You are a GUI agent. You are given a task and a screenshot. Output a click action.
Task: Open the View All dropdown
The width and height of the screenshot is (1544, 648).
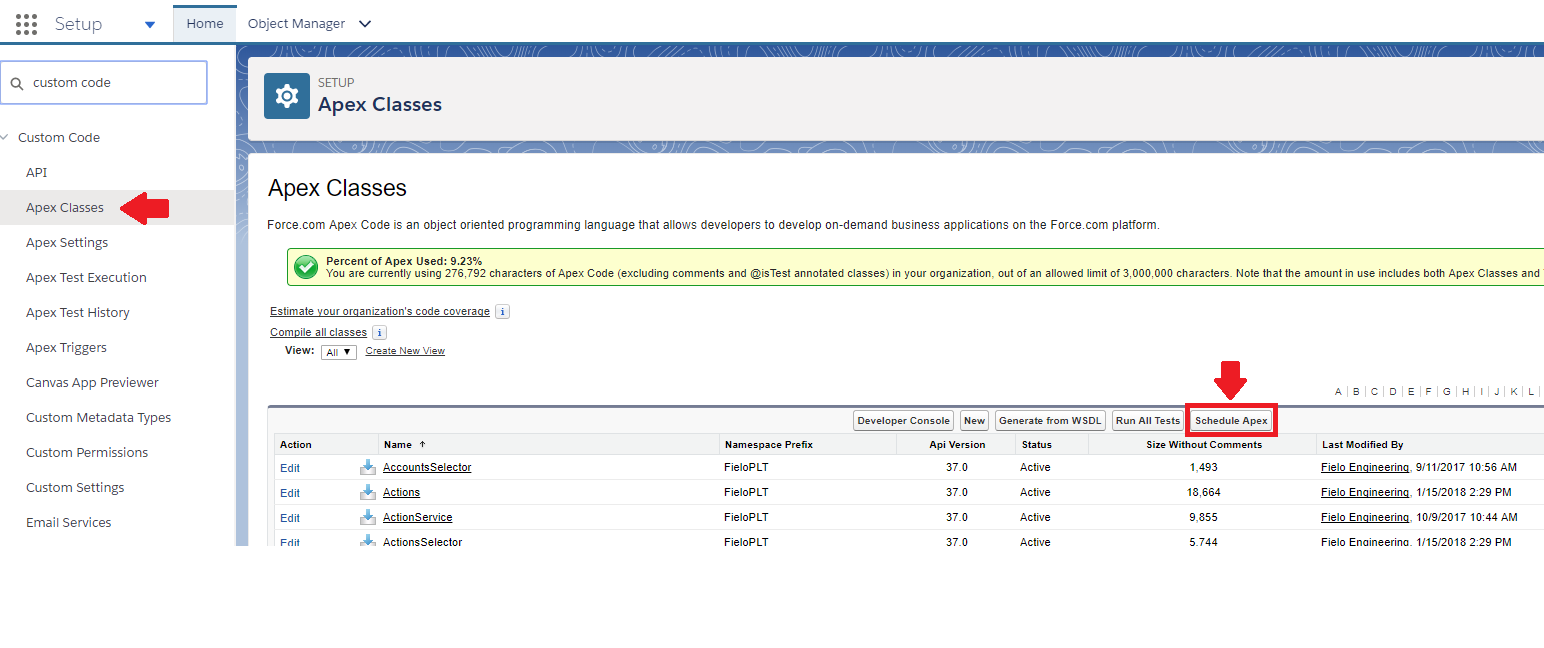[x=339, y=352]
